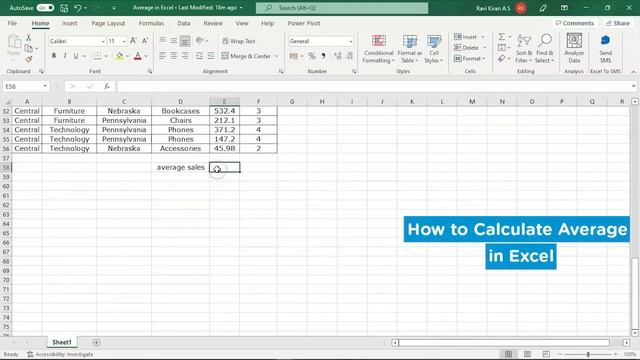640x360 pixels.
Task: Click Decrease Font Size icon
Action: pos(144,41)
